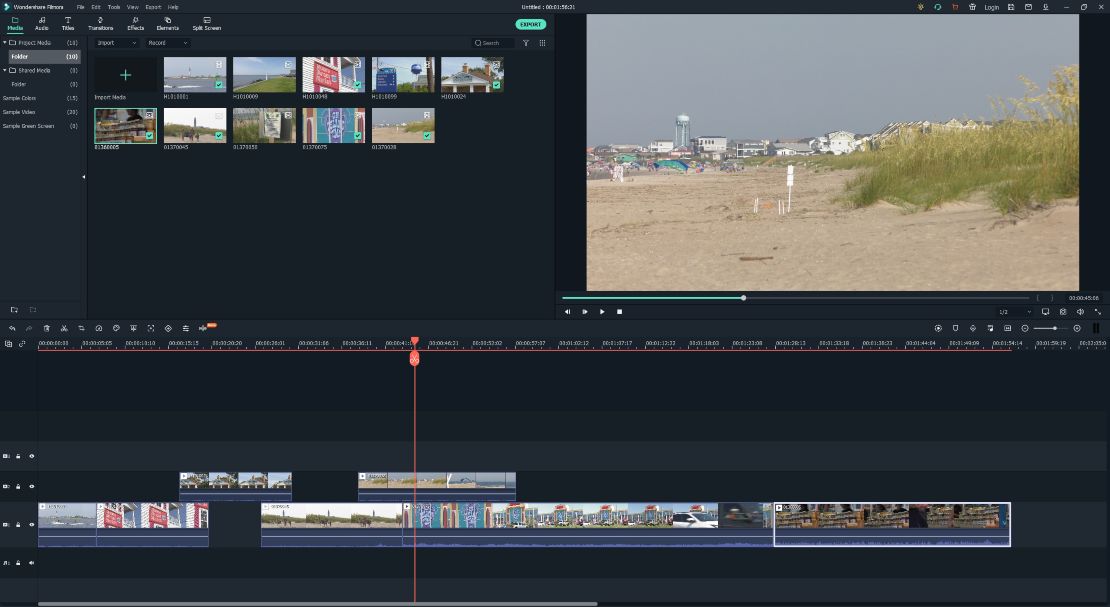This screenshot has width=1110, height=607.
Task: Select the split (scissors) tool in timeline toolbar
Action: [x=63, y=328]
